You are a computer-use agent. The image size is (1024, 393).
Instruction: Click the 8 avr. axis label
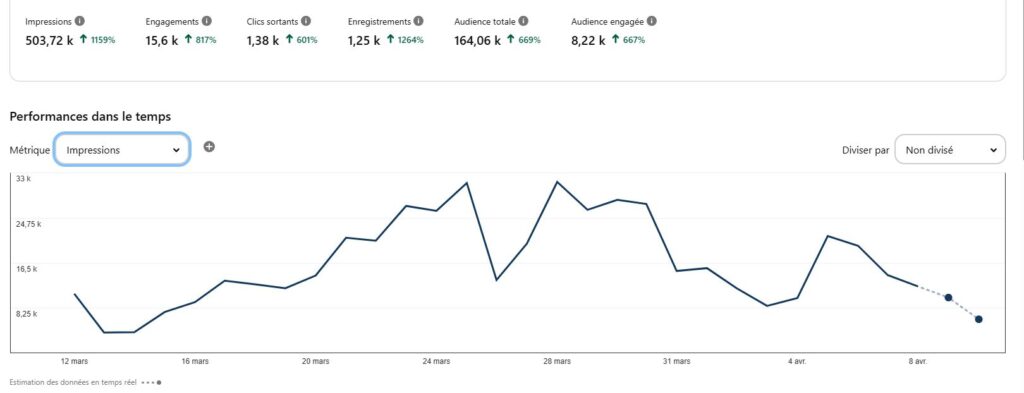pos(918,361)
